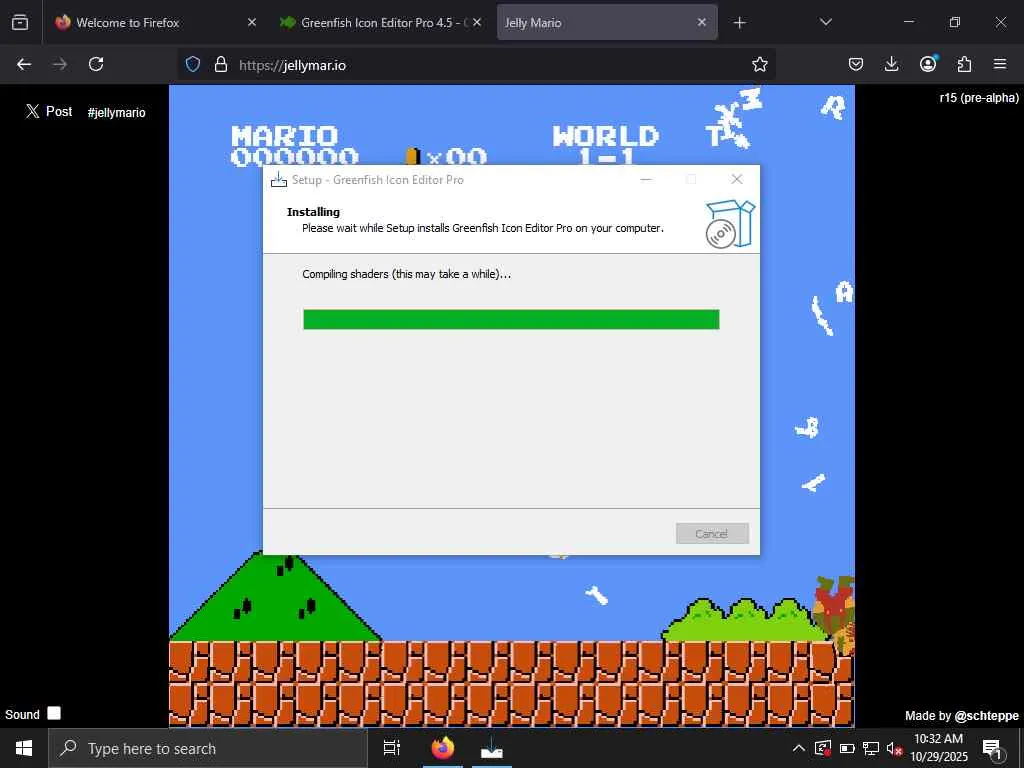Open the @schteppe author link
1024x768 pixels.
tap(987, 716)
